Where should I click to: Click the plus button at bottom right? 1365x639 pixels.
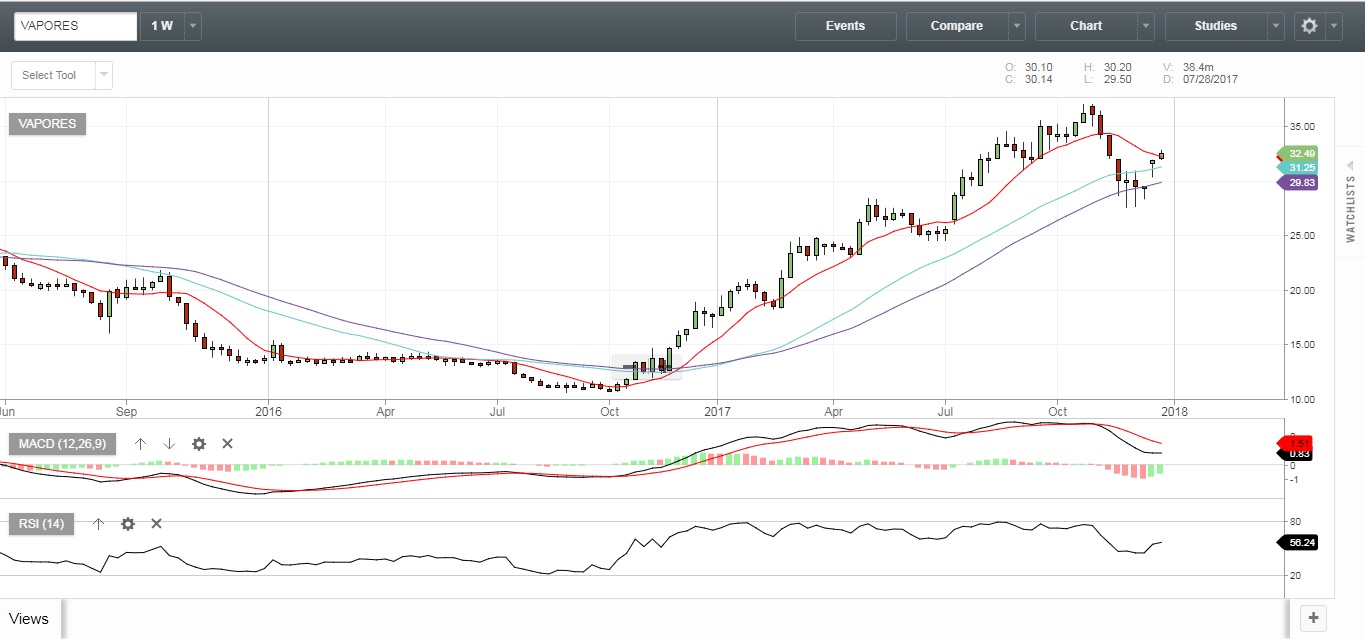[x=1313, y=617]
